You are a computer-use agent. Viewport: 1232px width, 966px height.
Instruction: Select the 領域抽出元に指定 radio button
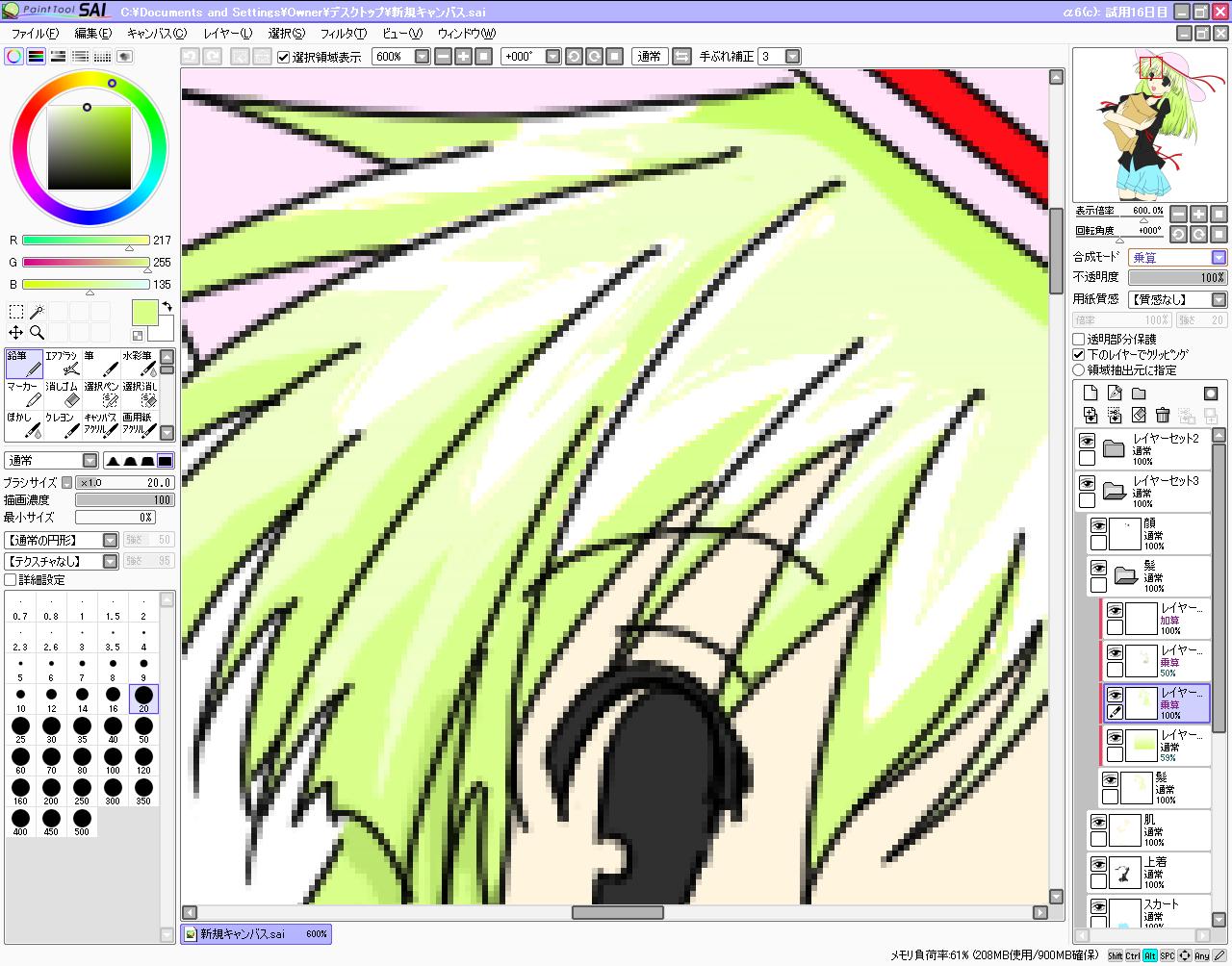coord(1079,370)
